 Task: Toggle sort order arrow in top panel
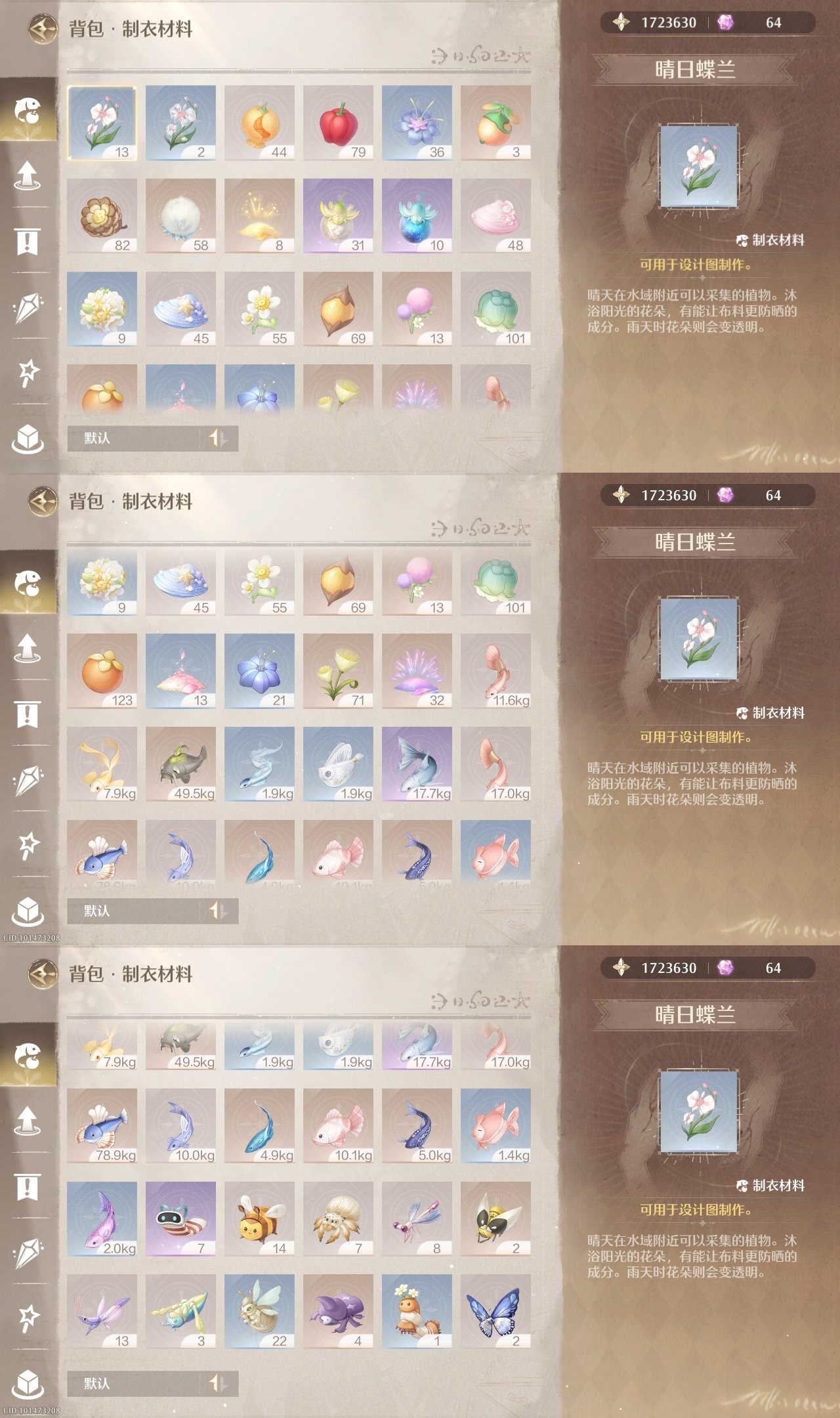click(x=218, y=438)
